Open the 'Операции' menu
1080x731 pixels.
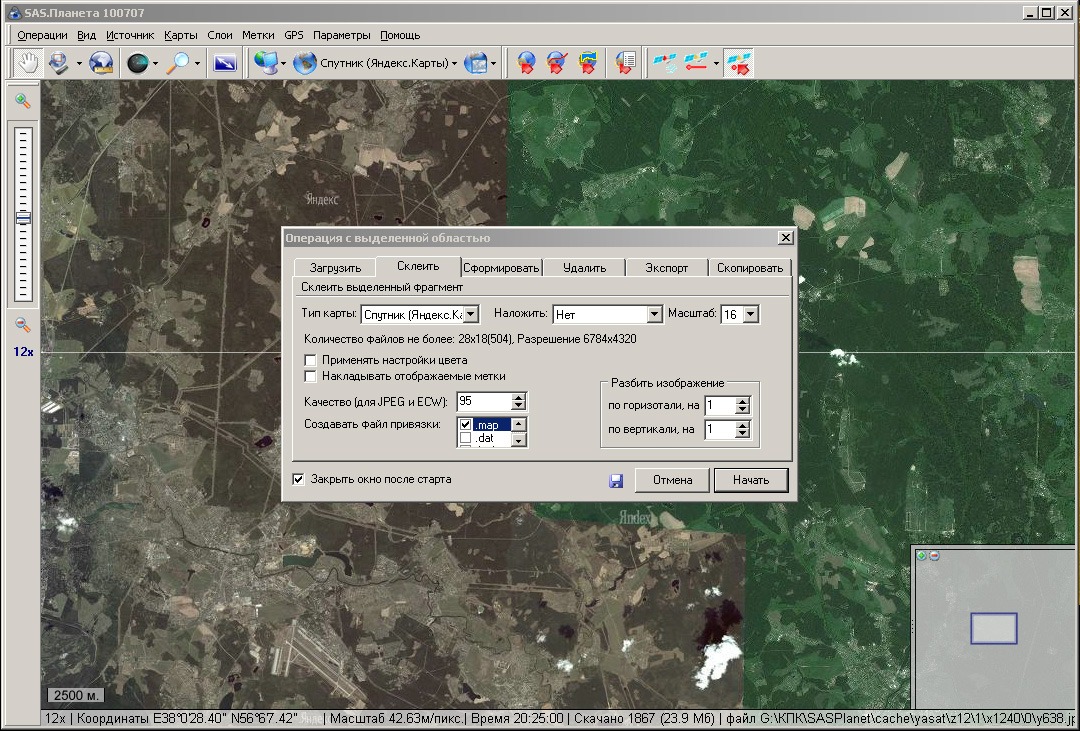tap(42, 35)
